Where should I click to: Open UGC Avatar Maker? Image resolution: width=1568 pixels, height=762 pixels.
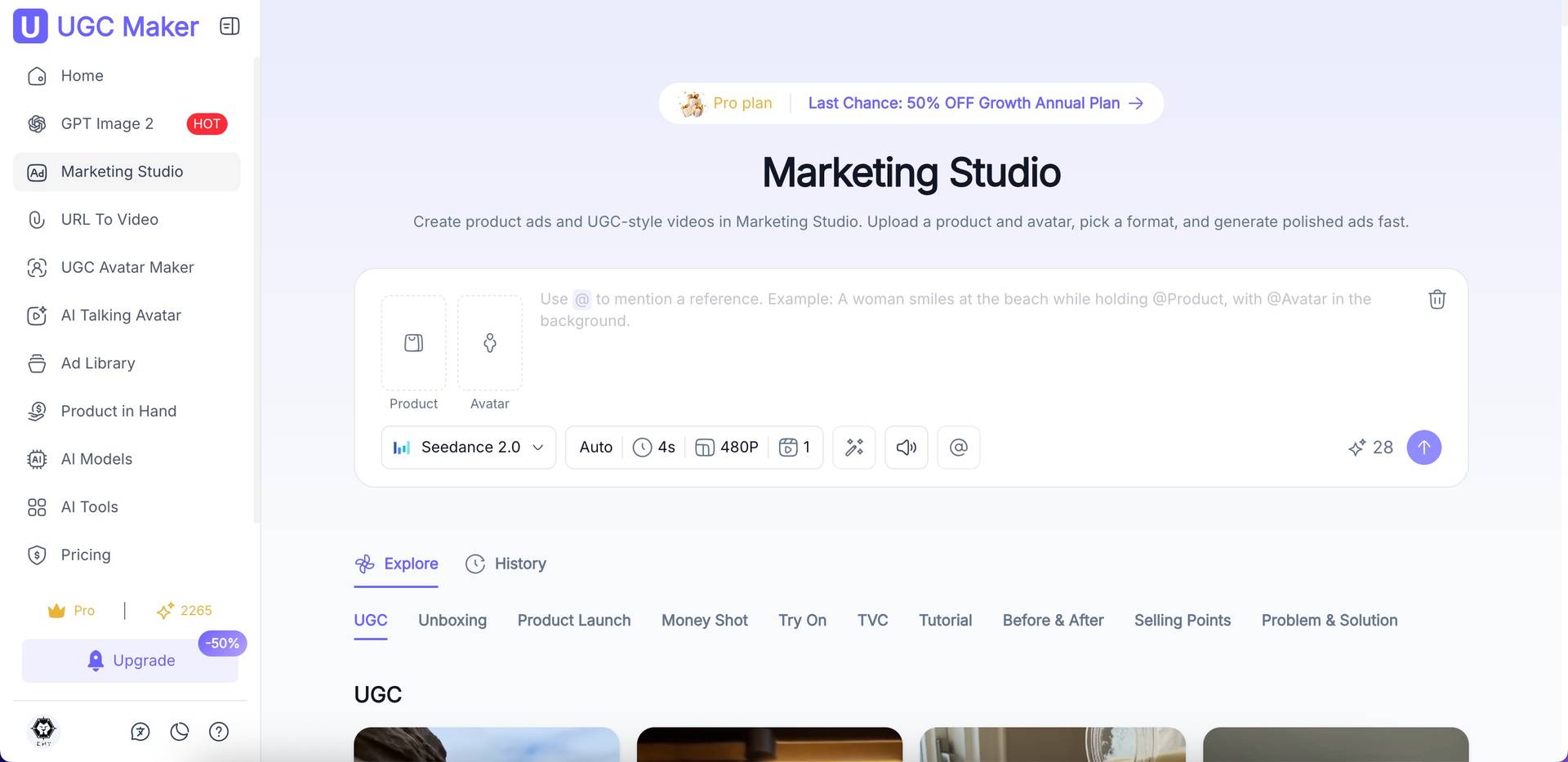pyautogui.click(x=127, y=268)
